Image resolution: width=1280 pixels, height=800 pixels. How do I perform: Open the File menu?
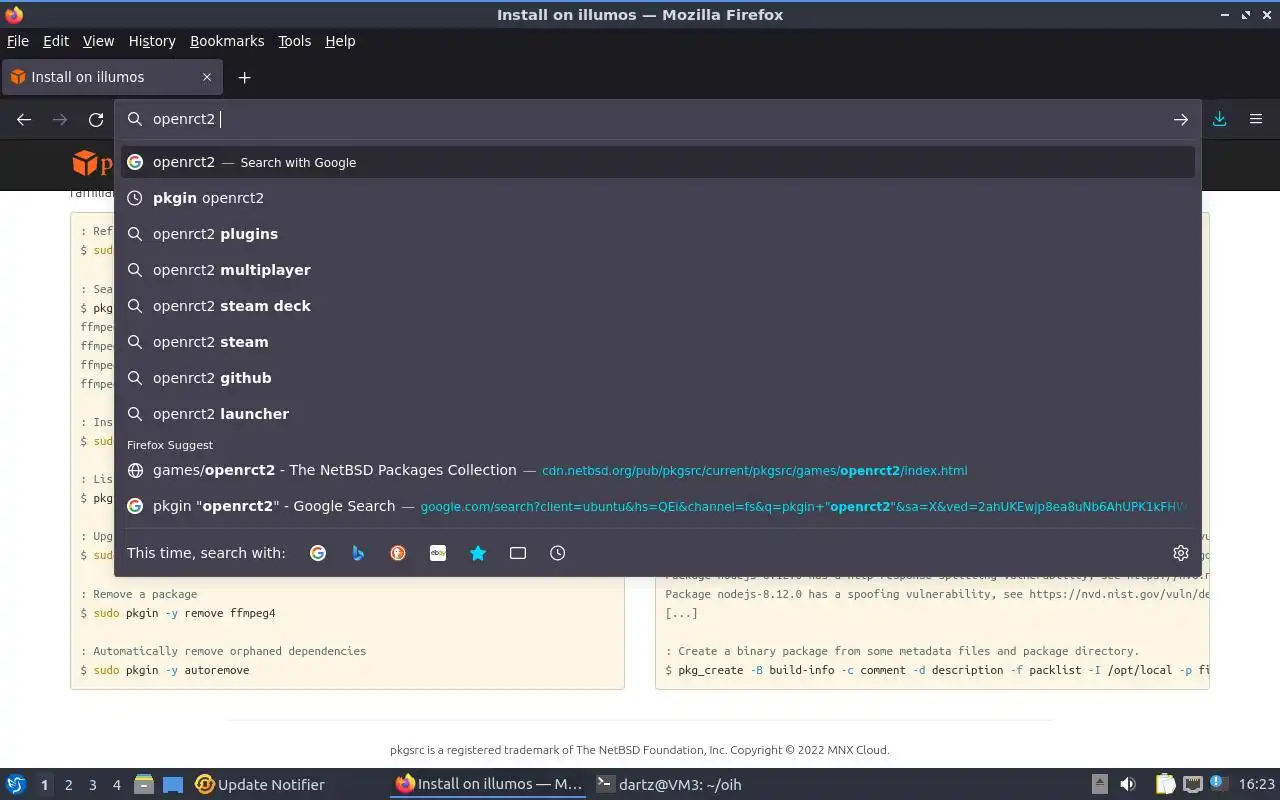coord(18,41)
